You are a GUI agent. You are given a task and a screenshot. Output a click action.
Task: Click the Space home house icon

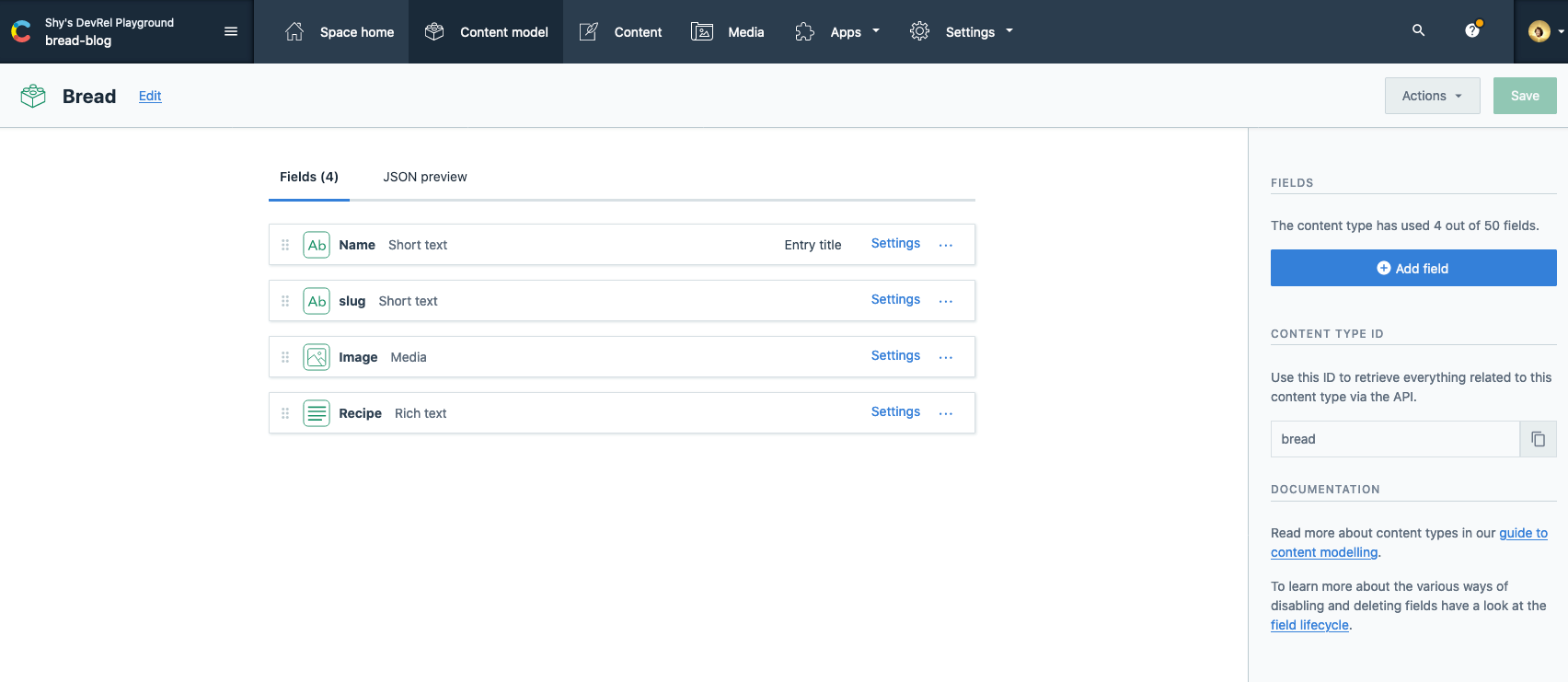pos(294,31)
